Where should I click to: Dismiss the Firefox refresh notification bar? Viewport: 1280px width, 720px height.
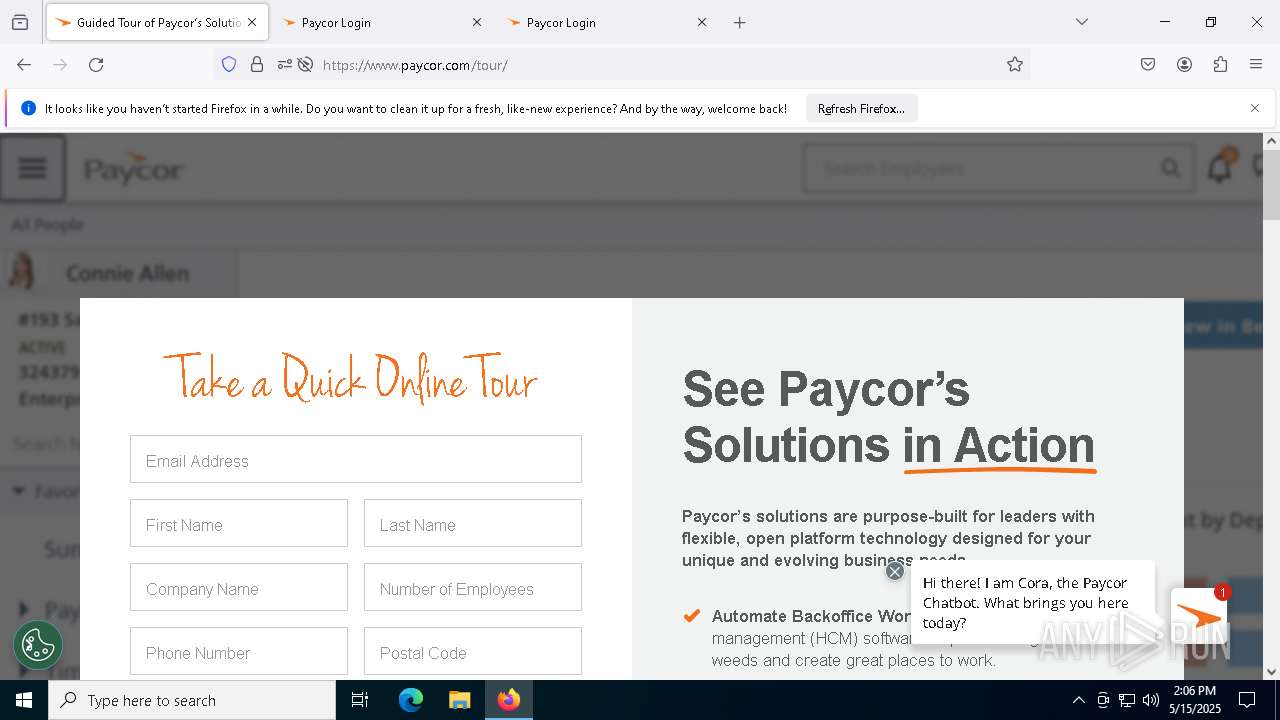pos(1255,108)
